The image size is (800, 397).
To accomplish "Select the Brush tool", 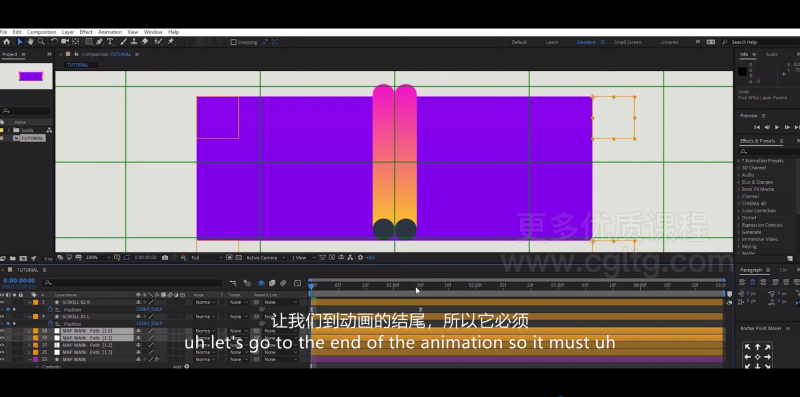I will tap(123, 42).
